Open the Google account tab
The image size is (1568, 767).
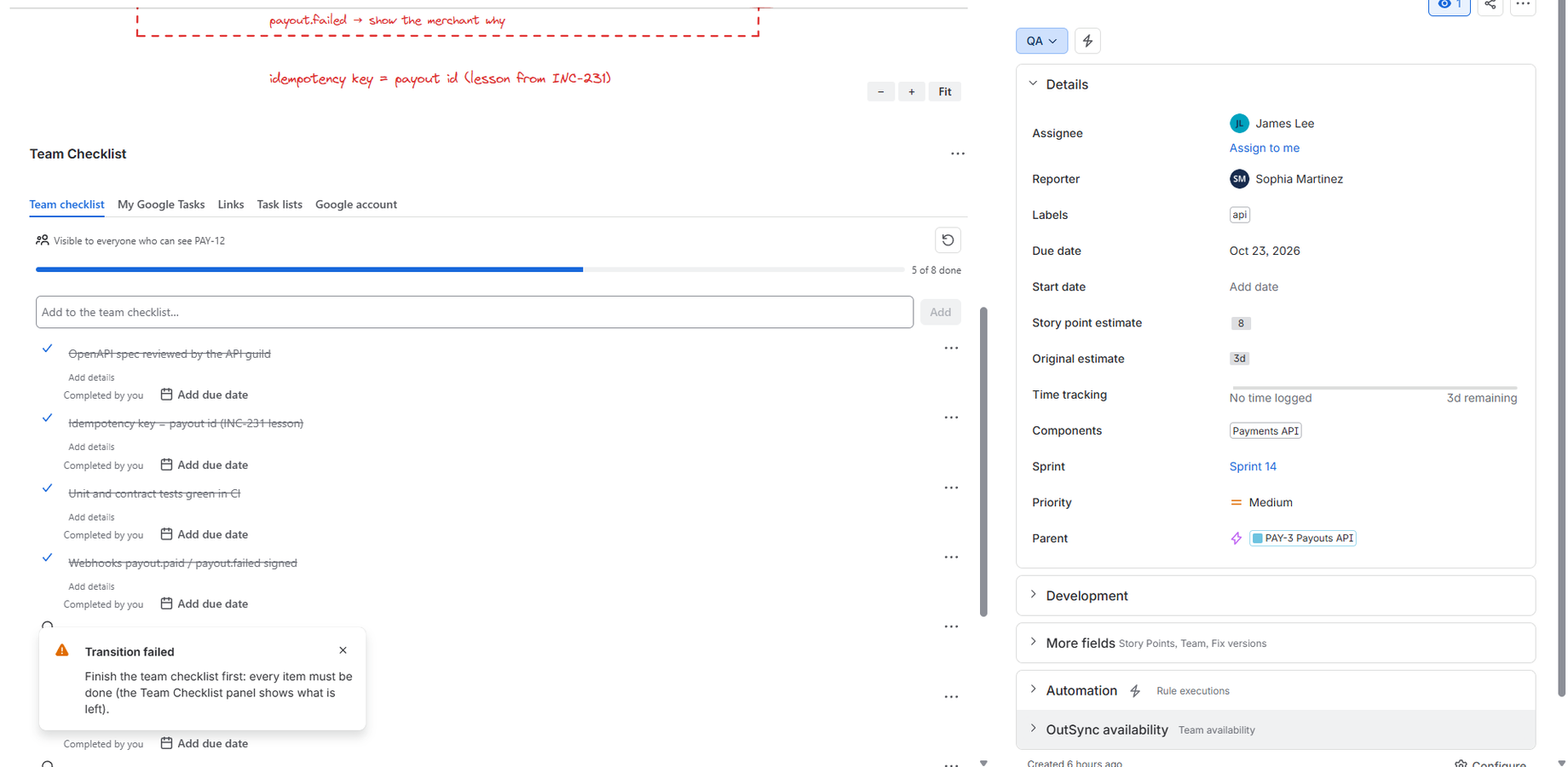356,205
